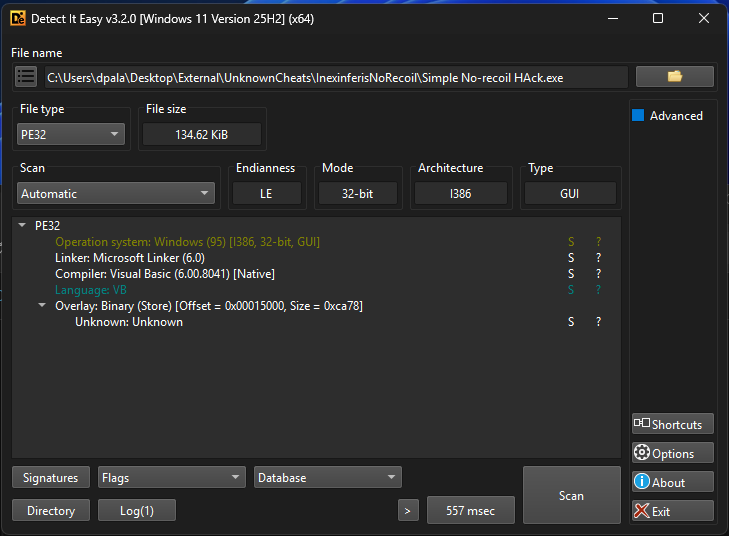Open the Scan mode Automatic dropdown
The height and width of the screenshot is (536, 729).
click(x=116, y=193)
